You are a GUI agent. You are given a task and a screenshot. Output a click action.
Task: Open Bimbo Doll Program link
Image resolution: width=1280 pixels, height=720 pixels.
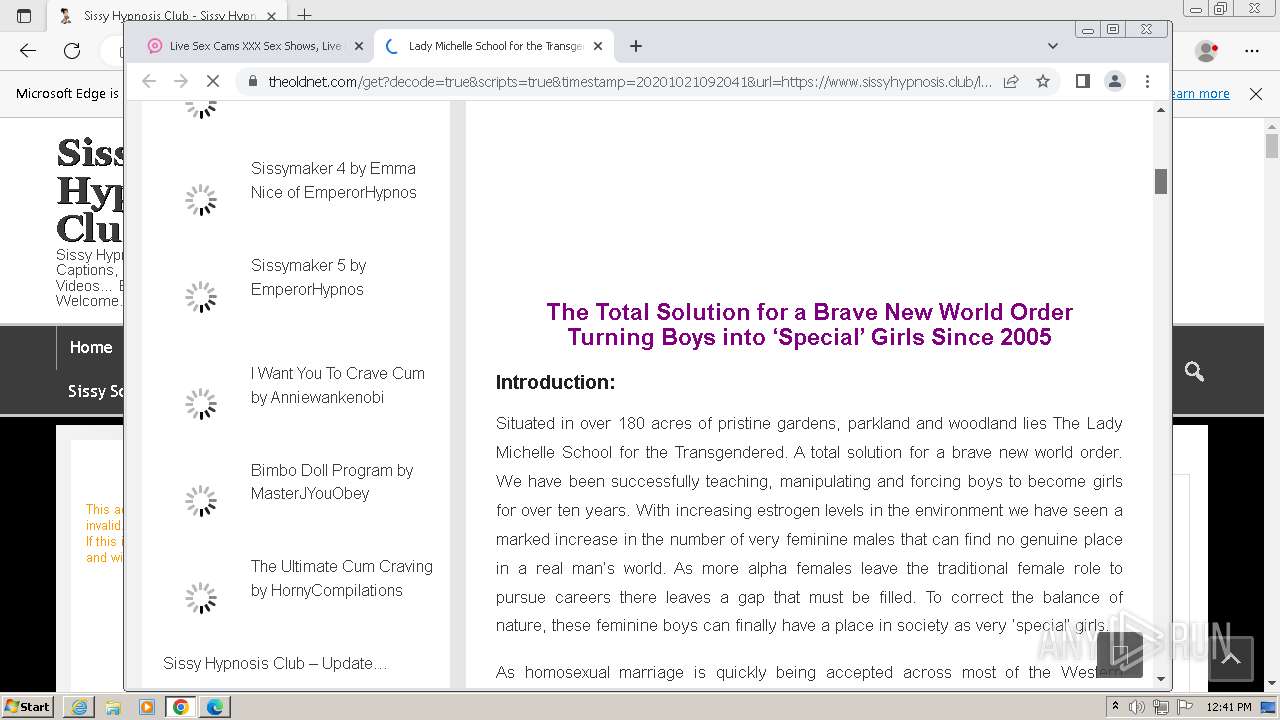coord(331,482)
